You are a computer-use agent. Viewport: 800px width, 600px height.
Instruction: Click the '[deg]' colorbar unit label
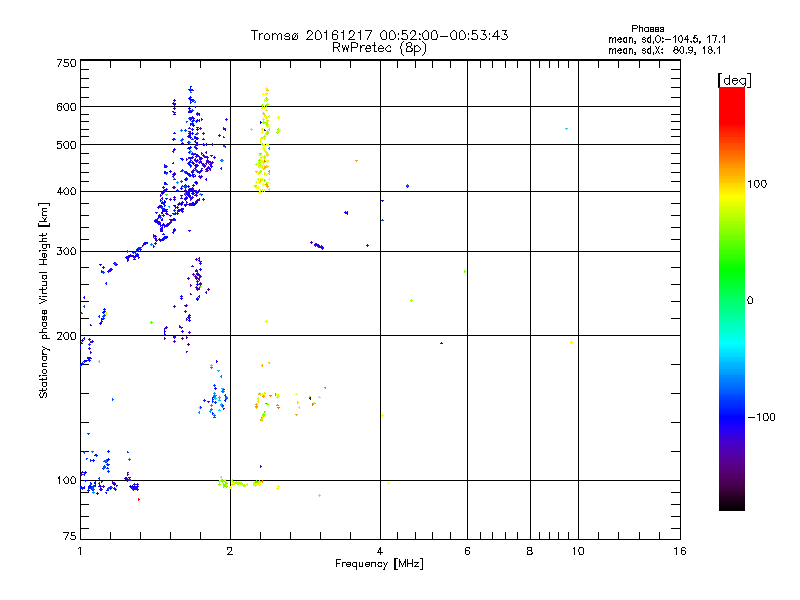tap(734, 80)
